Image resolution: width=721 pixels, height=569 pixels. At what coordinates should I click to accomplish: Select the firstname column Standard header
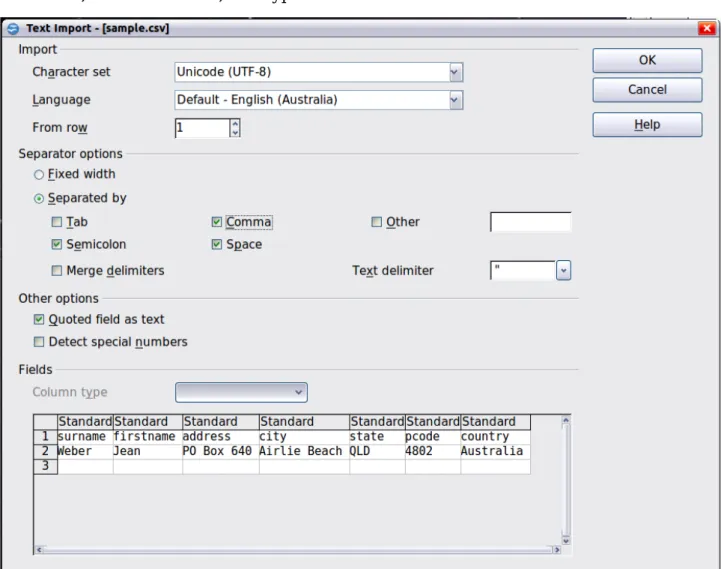click(x=148, y=422)
